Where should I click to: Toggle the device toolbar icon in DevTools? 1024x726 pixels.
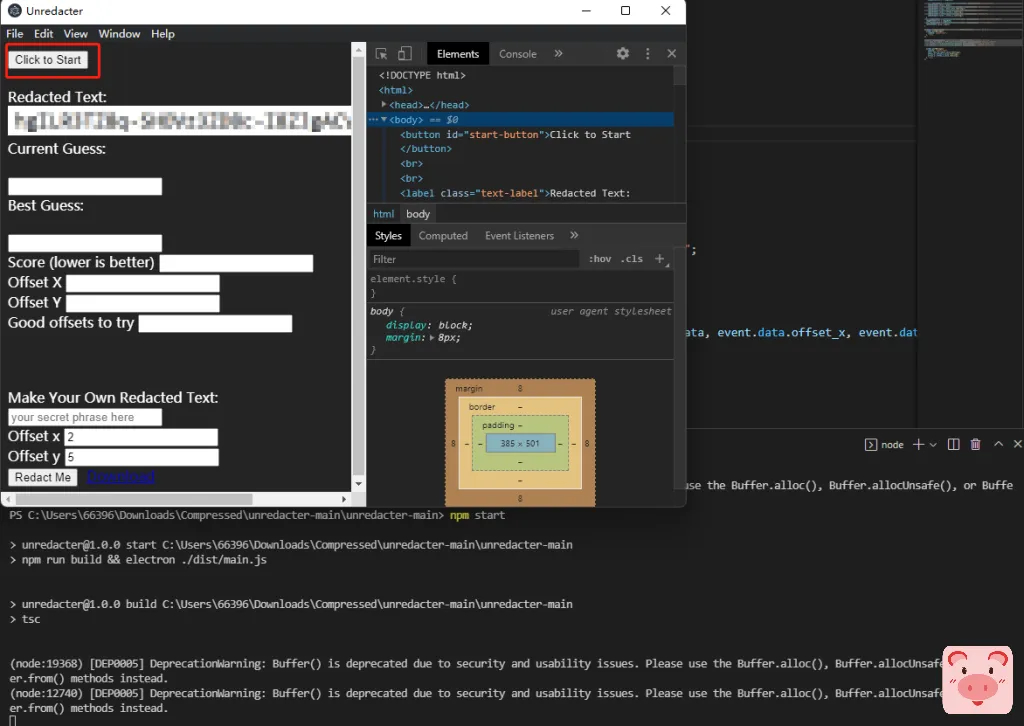[405, 54]
